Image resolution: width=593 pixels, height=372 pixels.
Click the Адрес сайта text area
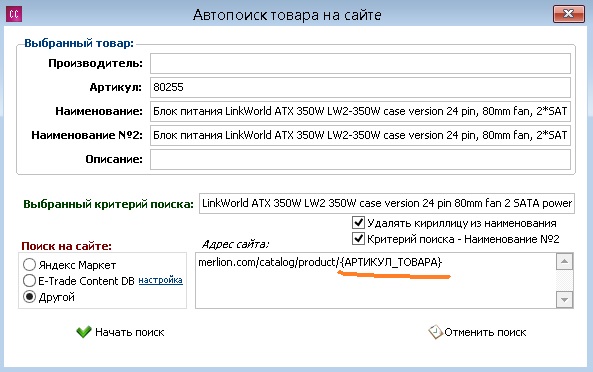[376, 281]
